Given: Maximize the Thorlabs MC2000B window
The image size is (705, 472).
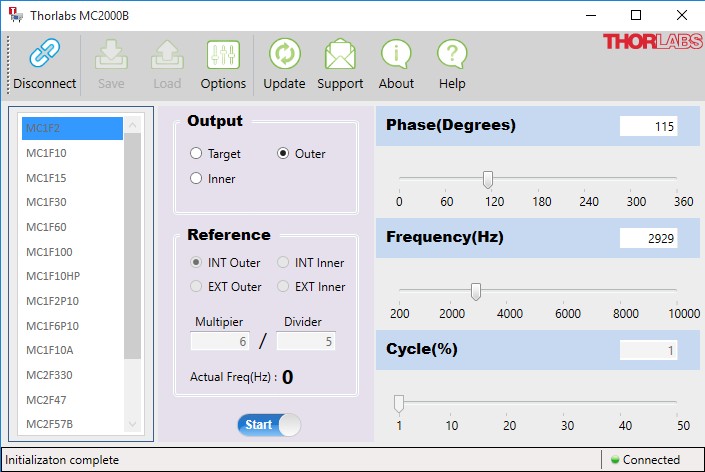Looking at the screenshot, I should [x=636, y=15].
